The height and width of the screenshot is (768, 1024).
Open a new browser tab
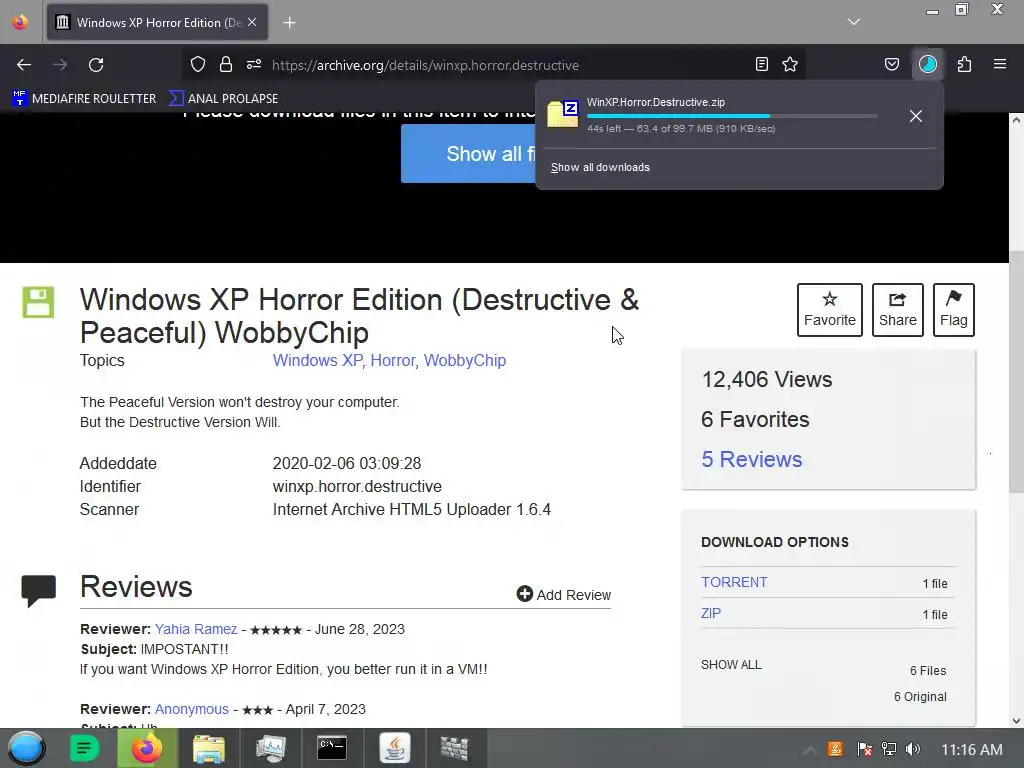[x=289, y=23]
